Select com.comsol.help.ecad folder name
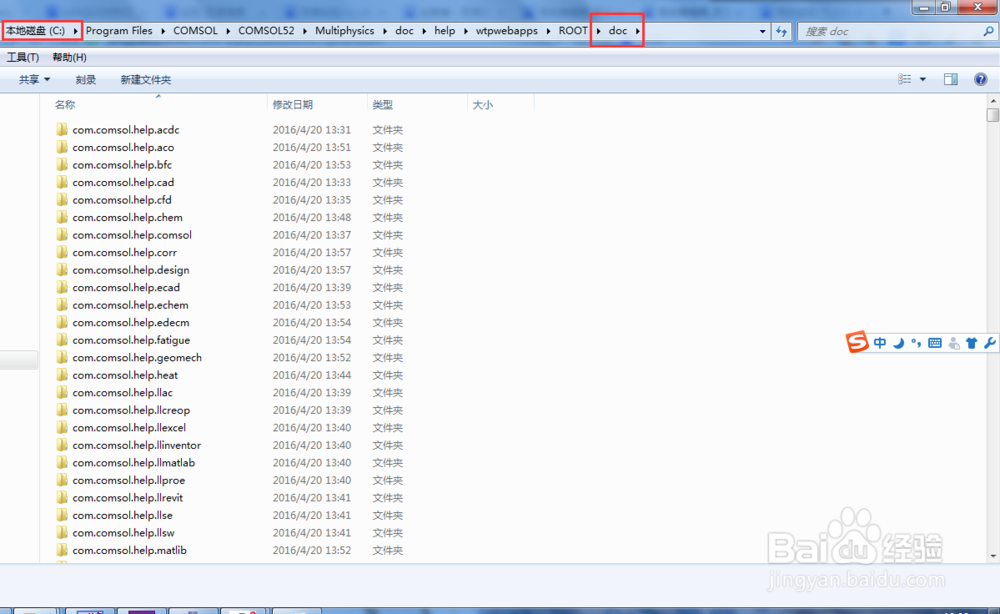The height and width of the screenshot is (614, 1000). pos(126,288)
